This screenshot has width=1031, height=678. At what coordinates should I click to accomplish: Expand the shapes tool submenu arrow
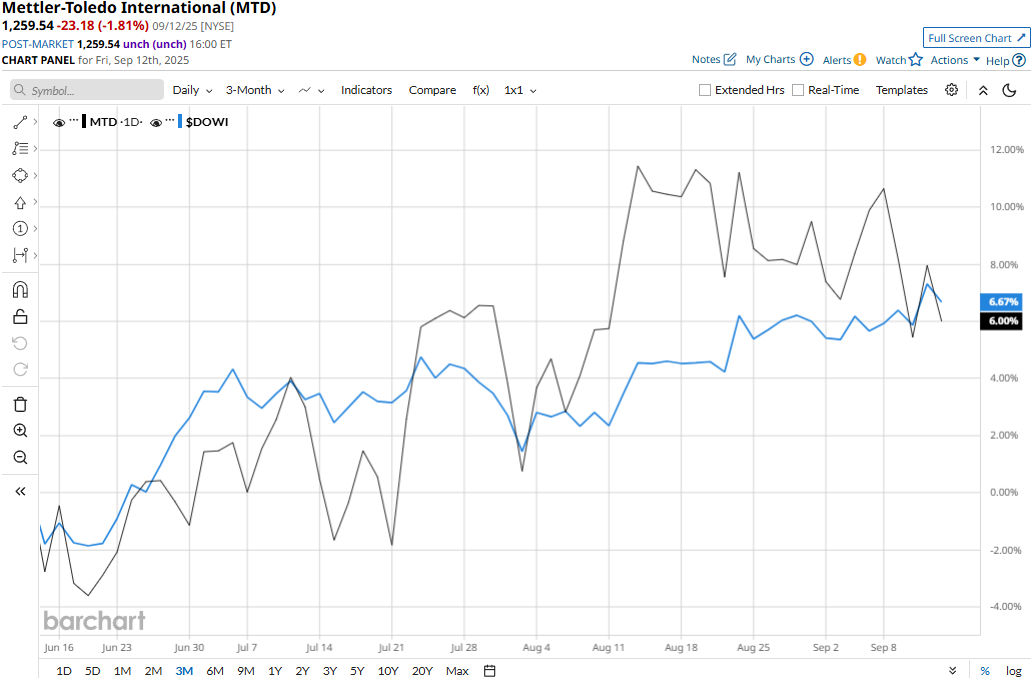pos(36,176)
